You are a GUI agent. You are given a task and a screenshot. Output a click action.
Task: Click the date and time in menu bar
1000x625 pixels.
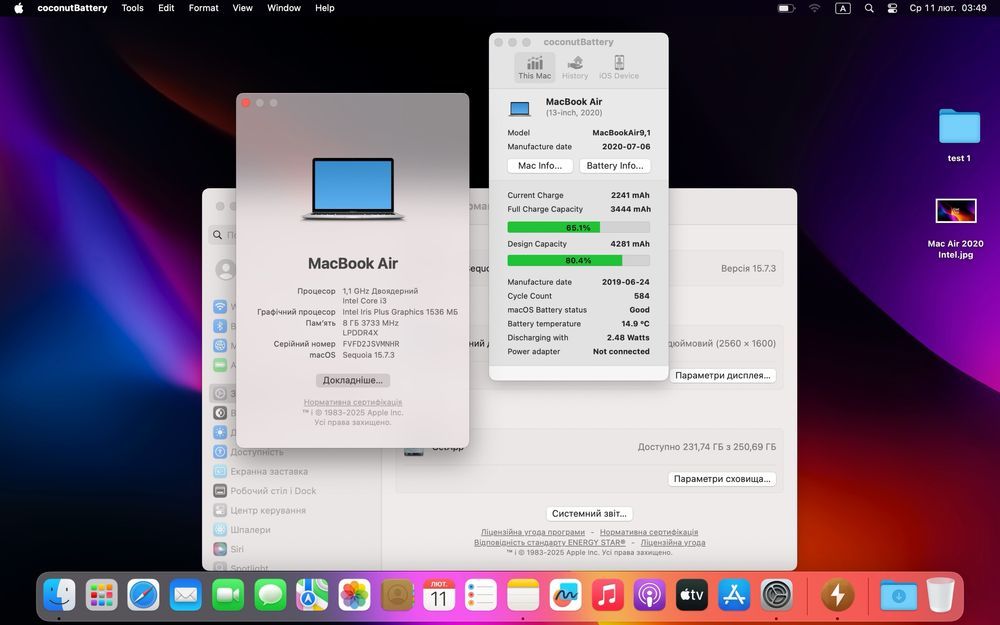click(x=948, y=8)
